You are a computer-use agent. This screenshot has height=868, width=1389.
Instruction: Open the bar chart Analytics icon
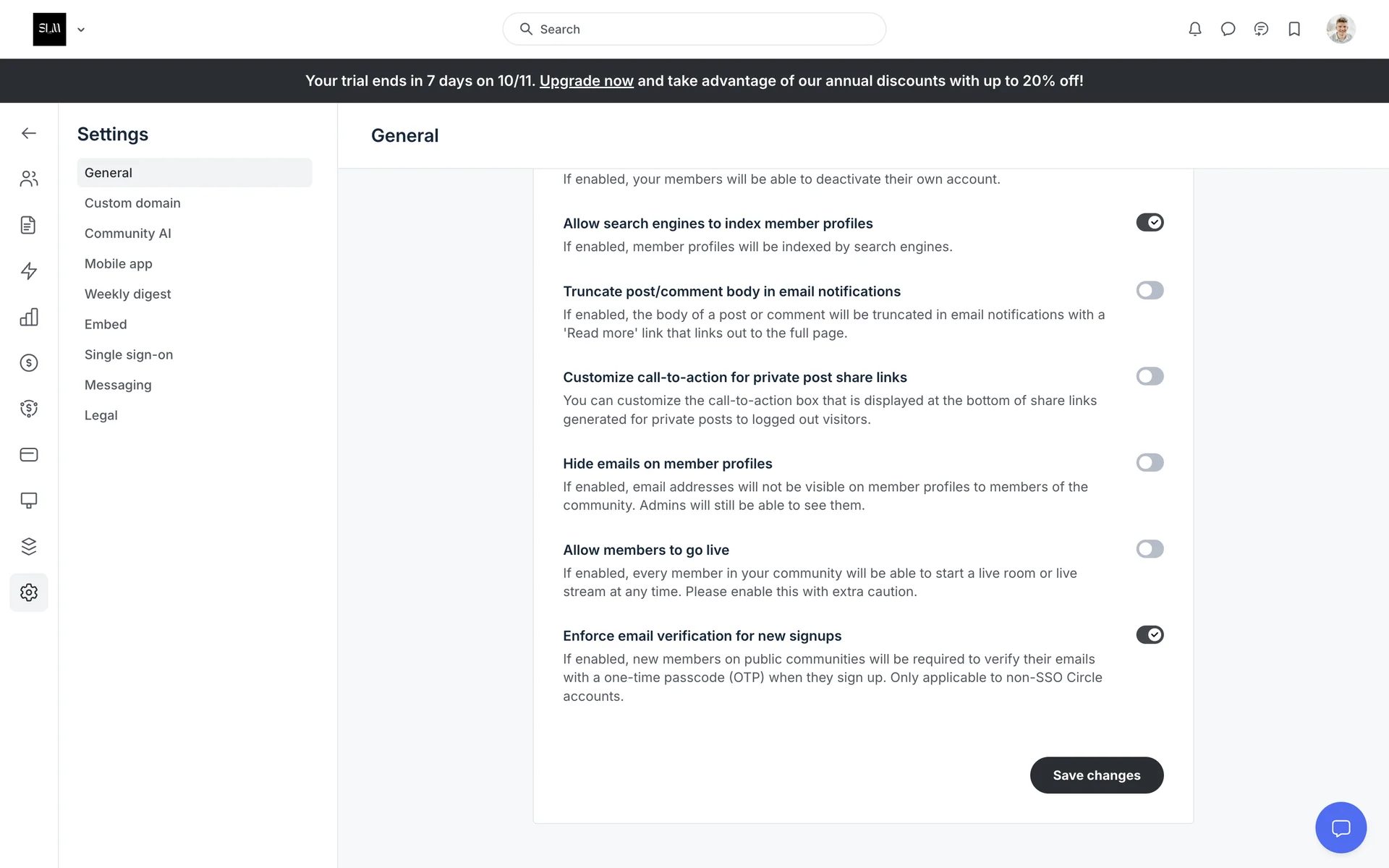(29, 317)
